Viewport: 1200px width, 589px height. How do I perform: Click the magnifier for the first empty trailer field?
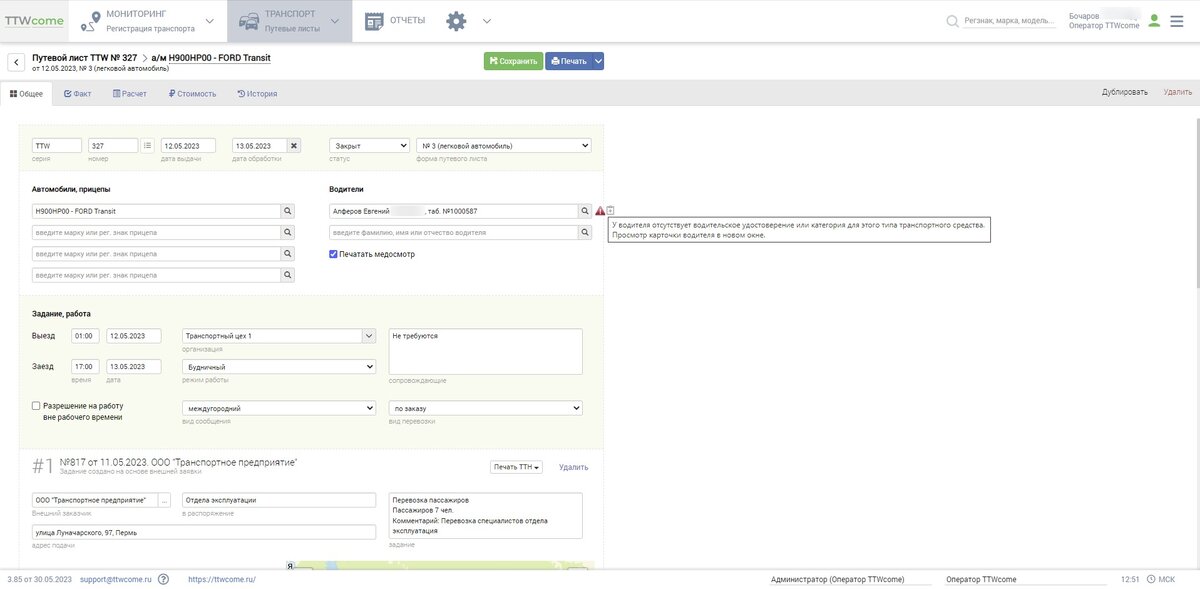tap(287, 232)
